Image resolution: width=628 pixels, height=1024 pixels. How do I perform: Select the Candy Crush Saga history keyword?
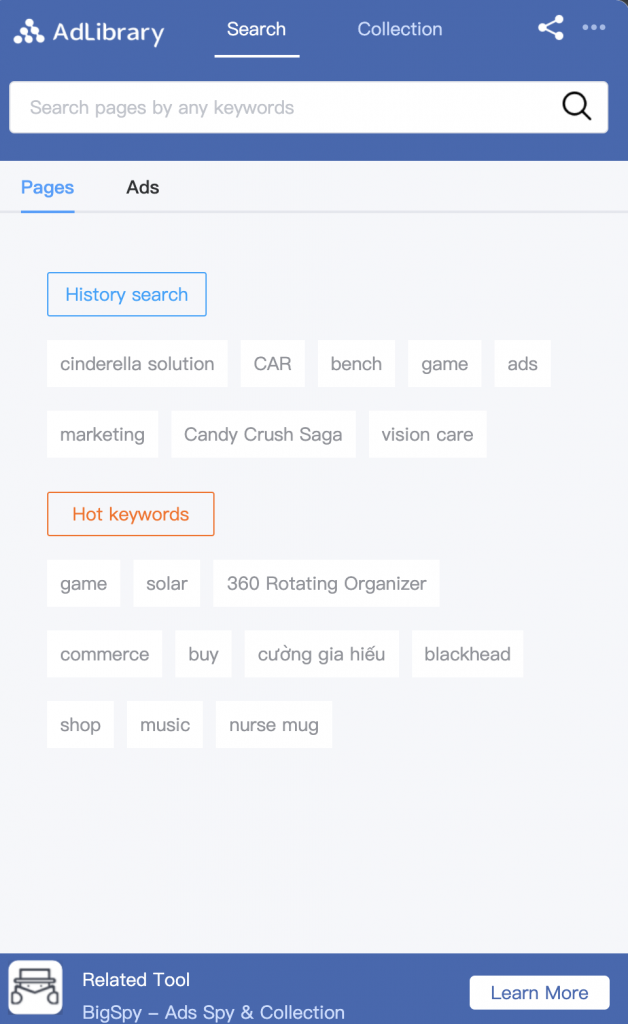click(263, 434)
